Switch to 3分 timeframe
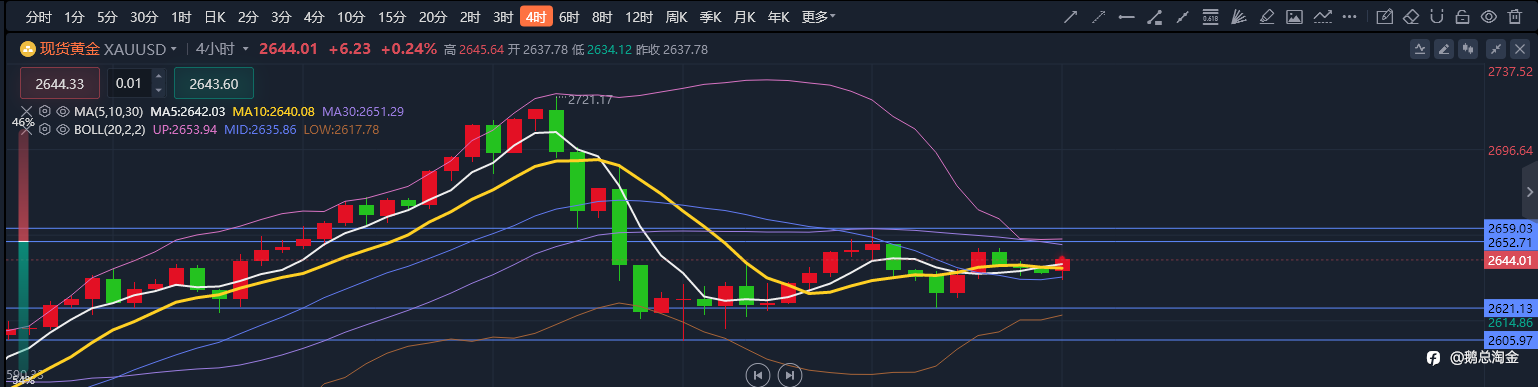1538x387 pixels. tap(281, 17)
